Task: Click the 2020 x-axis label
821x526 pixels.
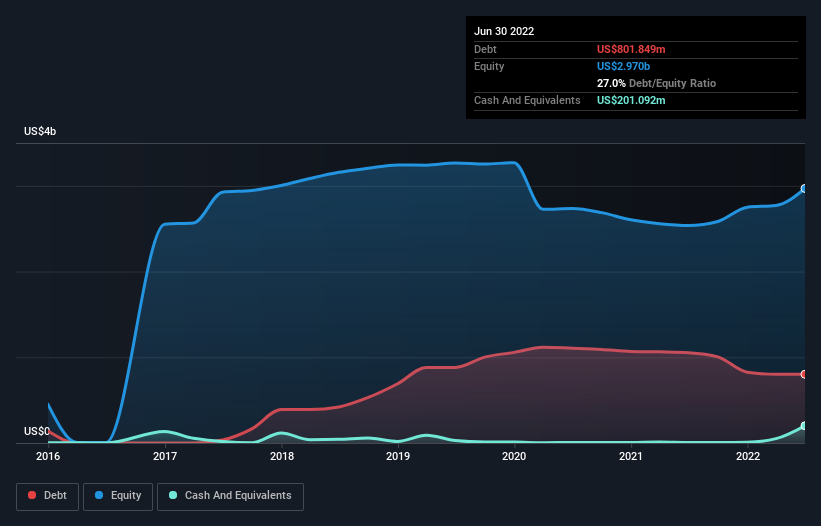Action: [x=514, y=456]
